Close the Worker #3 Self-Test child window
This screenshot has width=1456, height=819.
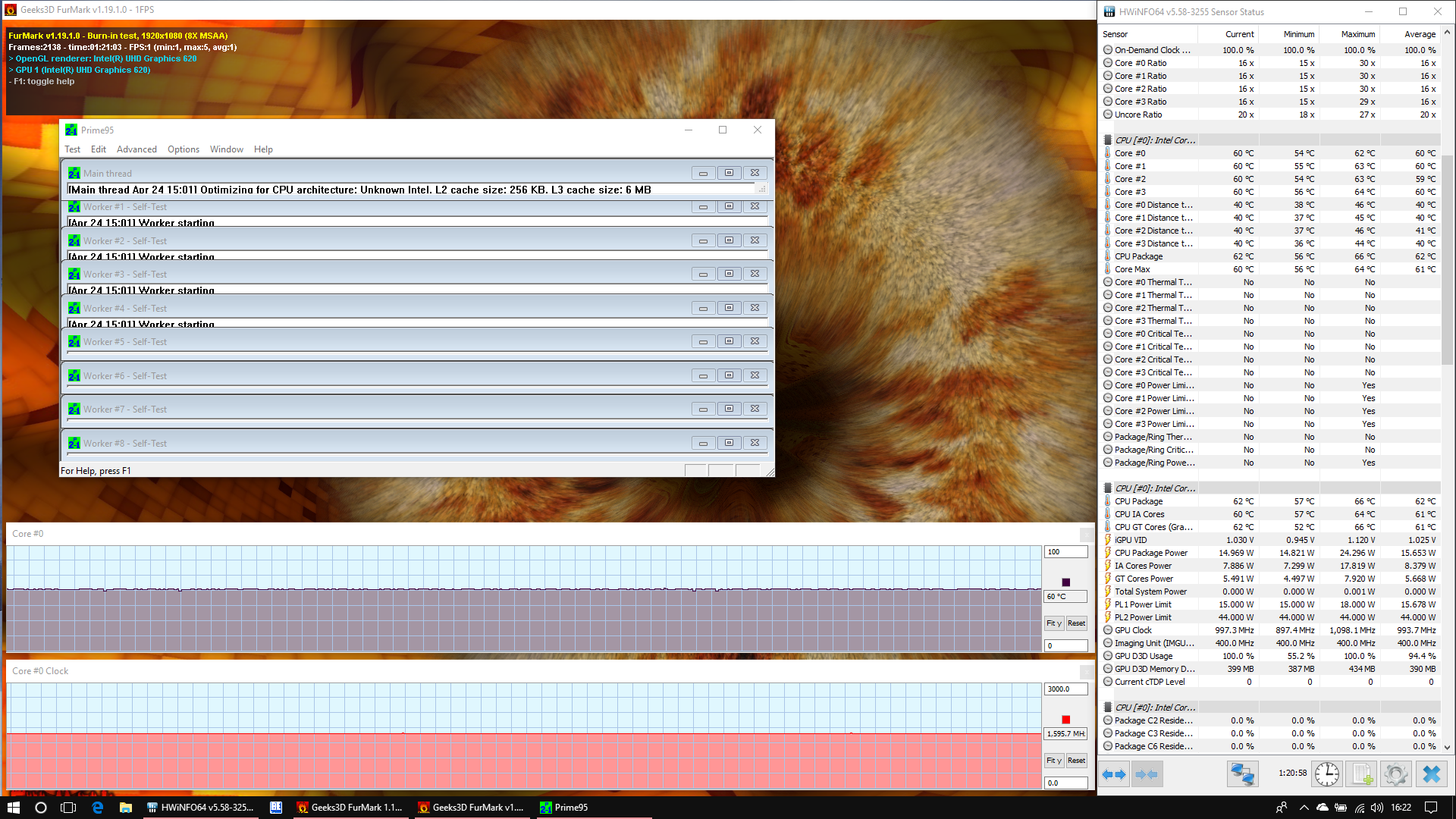(755, 274)
